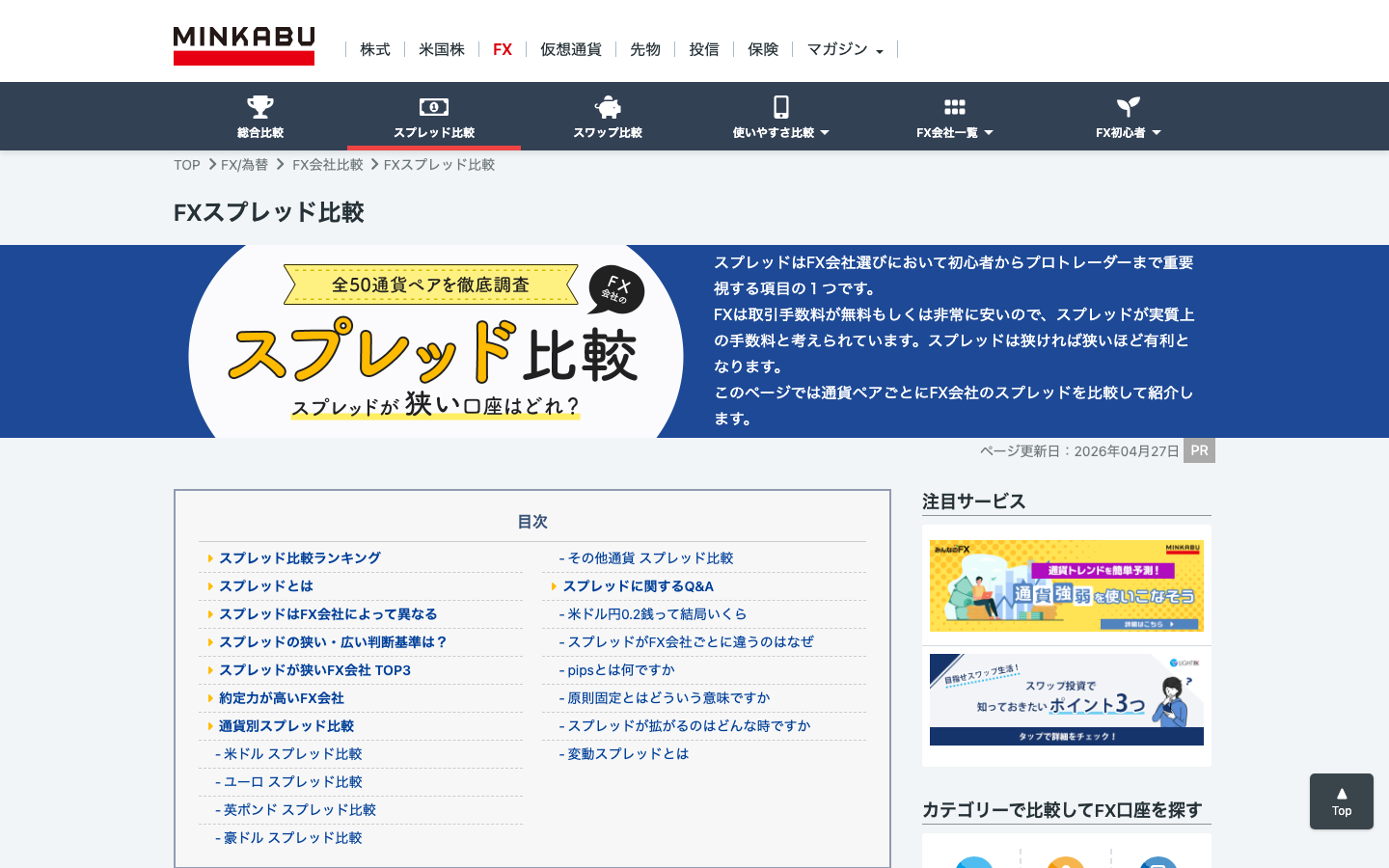Open the 米国株 menu item
The width and height of the screenshot is (1389, 868).
(442, 49)
